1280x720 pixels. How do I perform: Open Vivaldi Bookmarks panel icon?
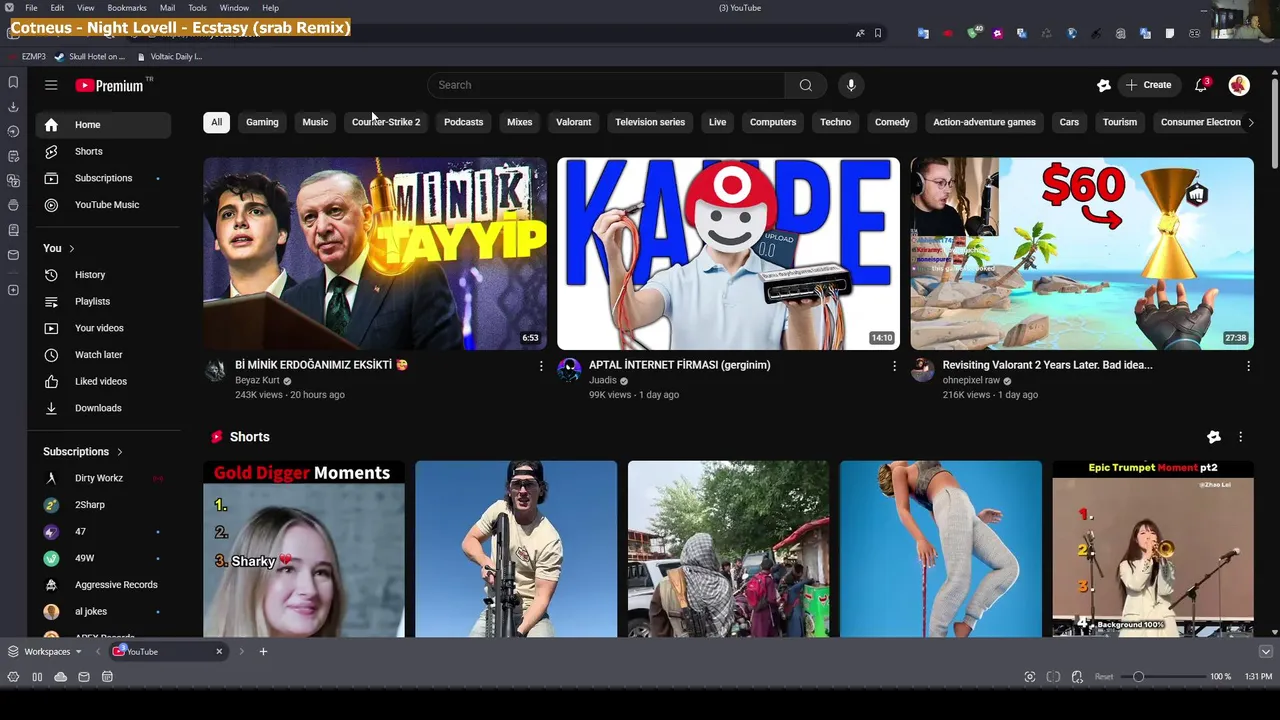click(x=13, y=82)
